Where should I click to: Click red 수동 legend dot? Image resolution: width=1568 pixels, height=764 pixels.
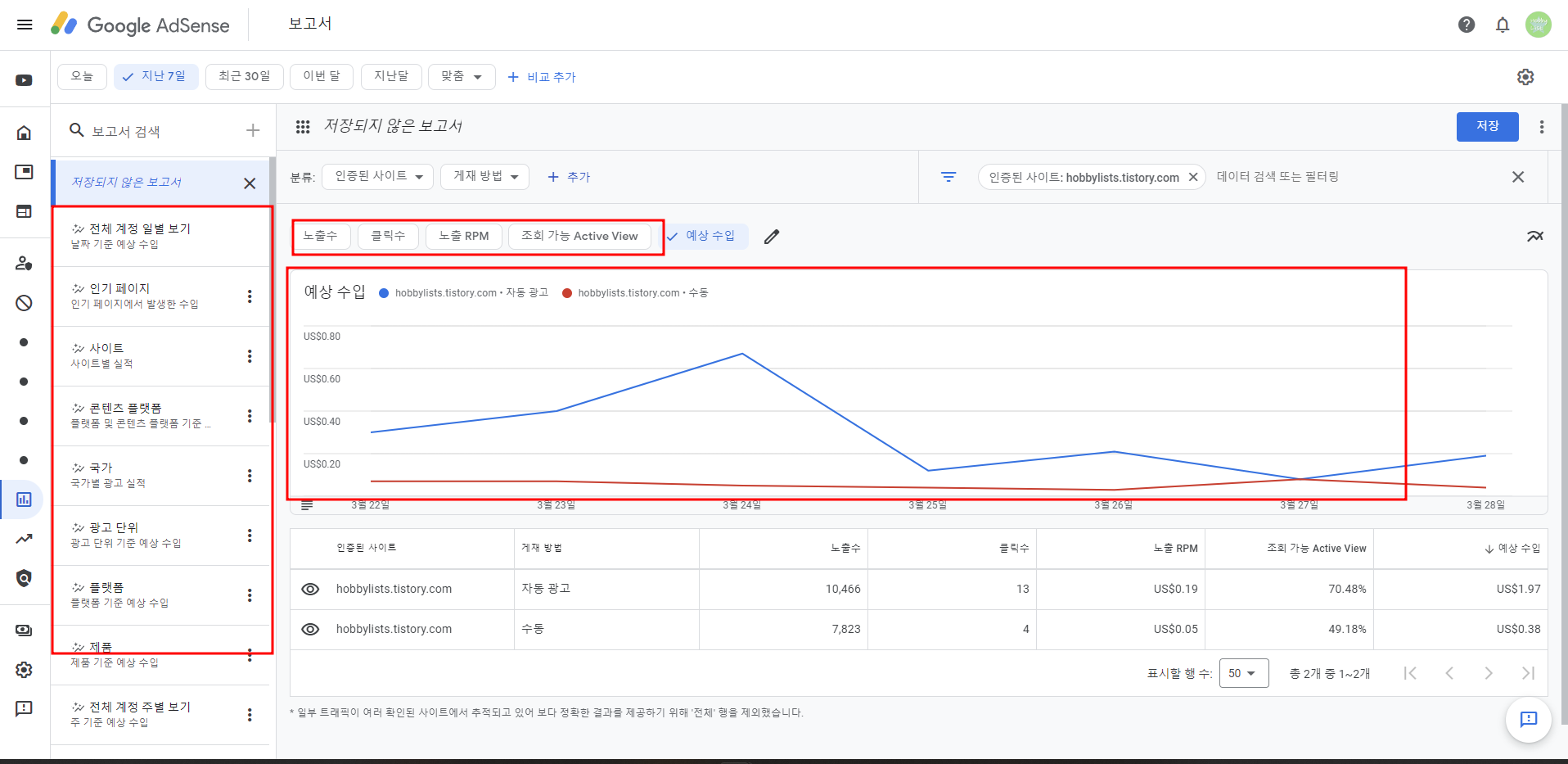(567, 293)
